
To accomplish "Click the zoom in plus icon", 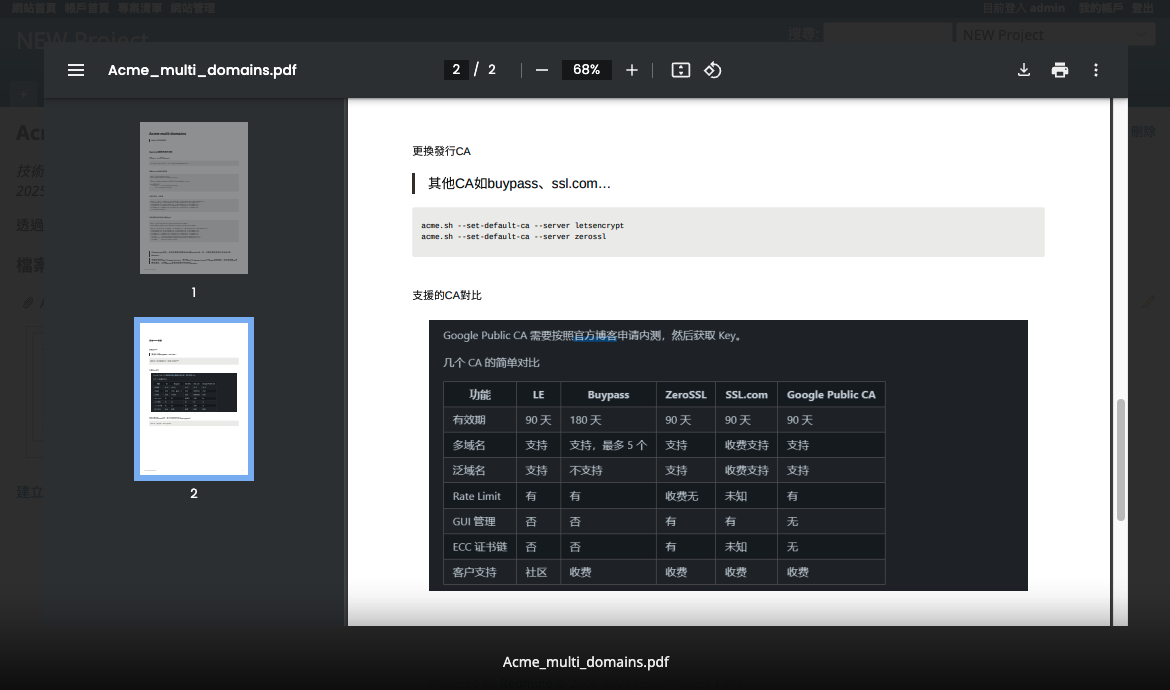I will (632, 70).
